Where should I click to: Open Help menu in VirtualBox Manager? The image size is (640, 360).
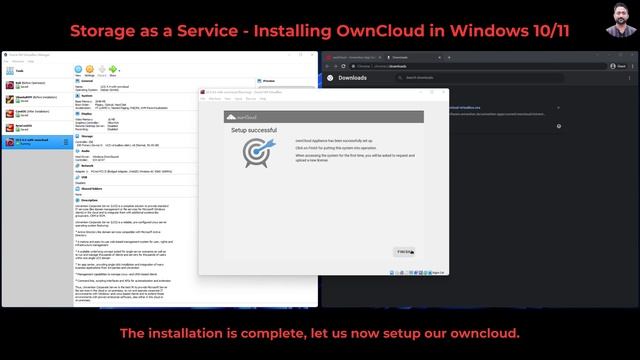pos(31,61)
